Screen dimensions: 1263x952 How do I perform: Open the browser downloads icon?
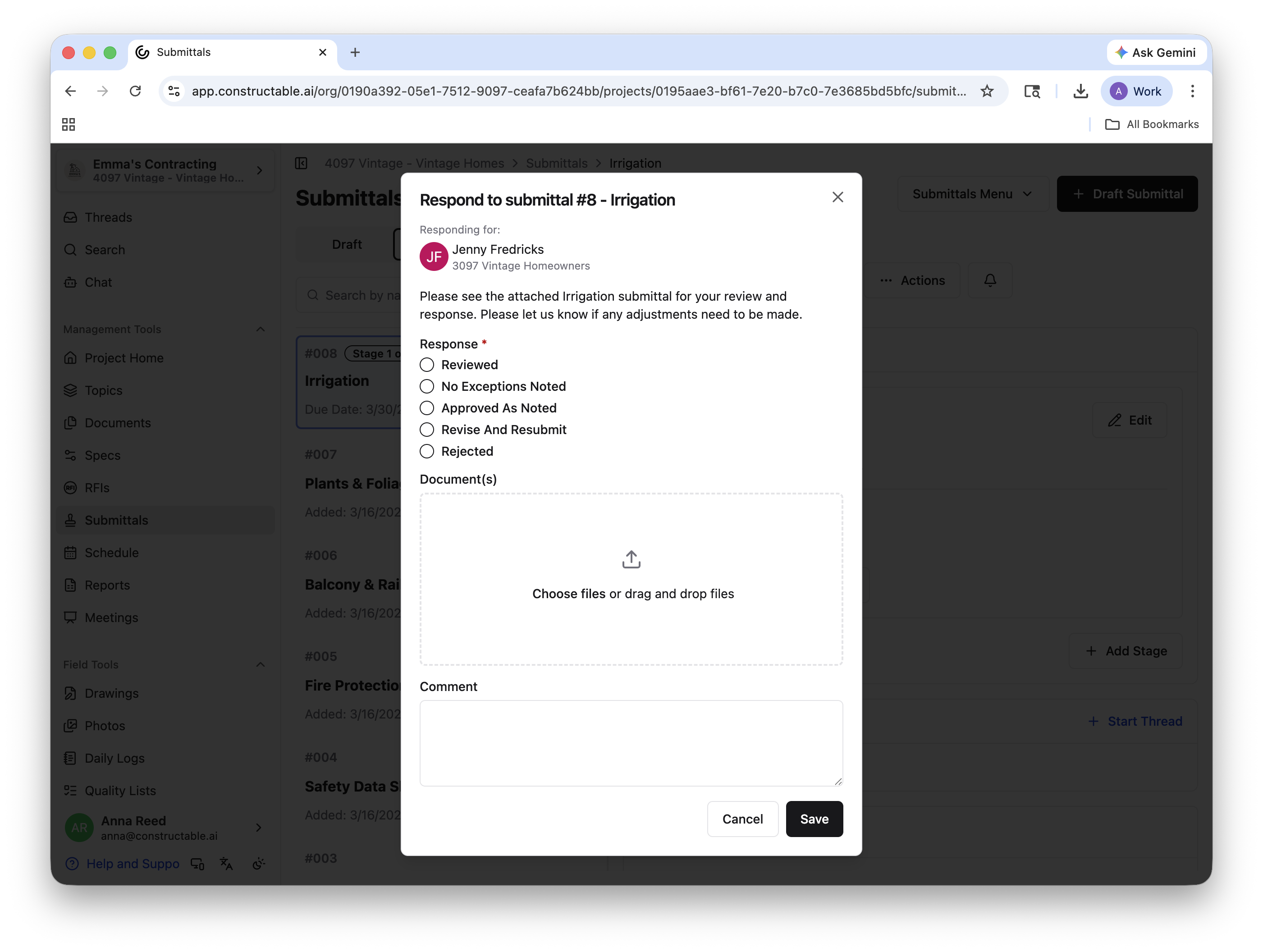[1080, 92]
